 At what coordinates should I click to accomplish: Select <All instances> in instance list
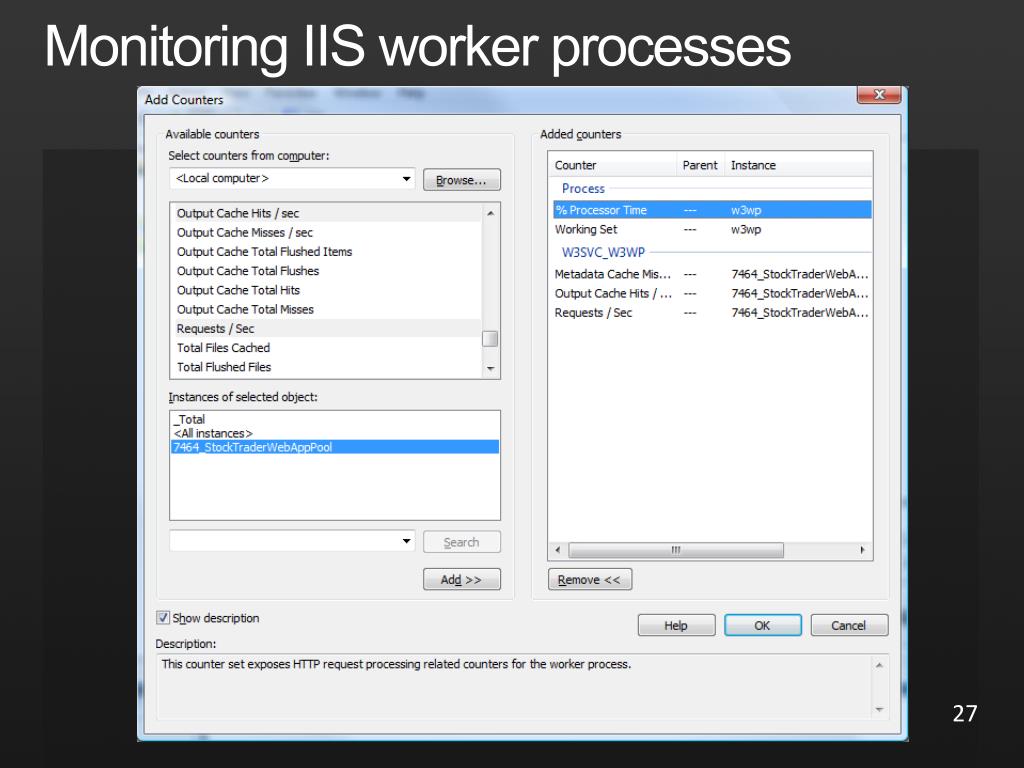click(x=213, y=433)
